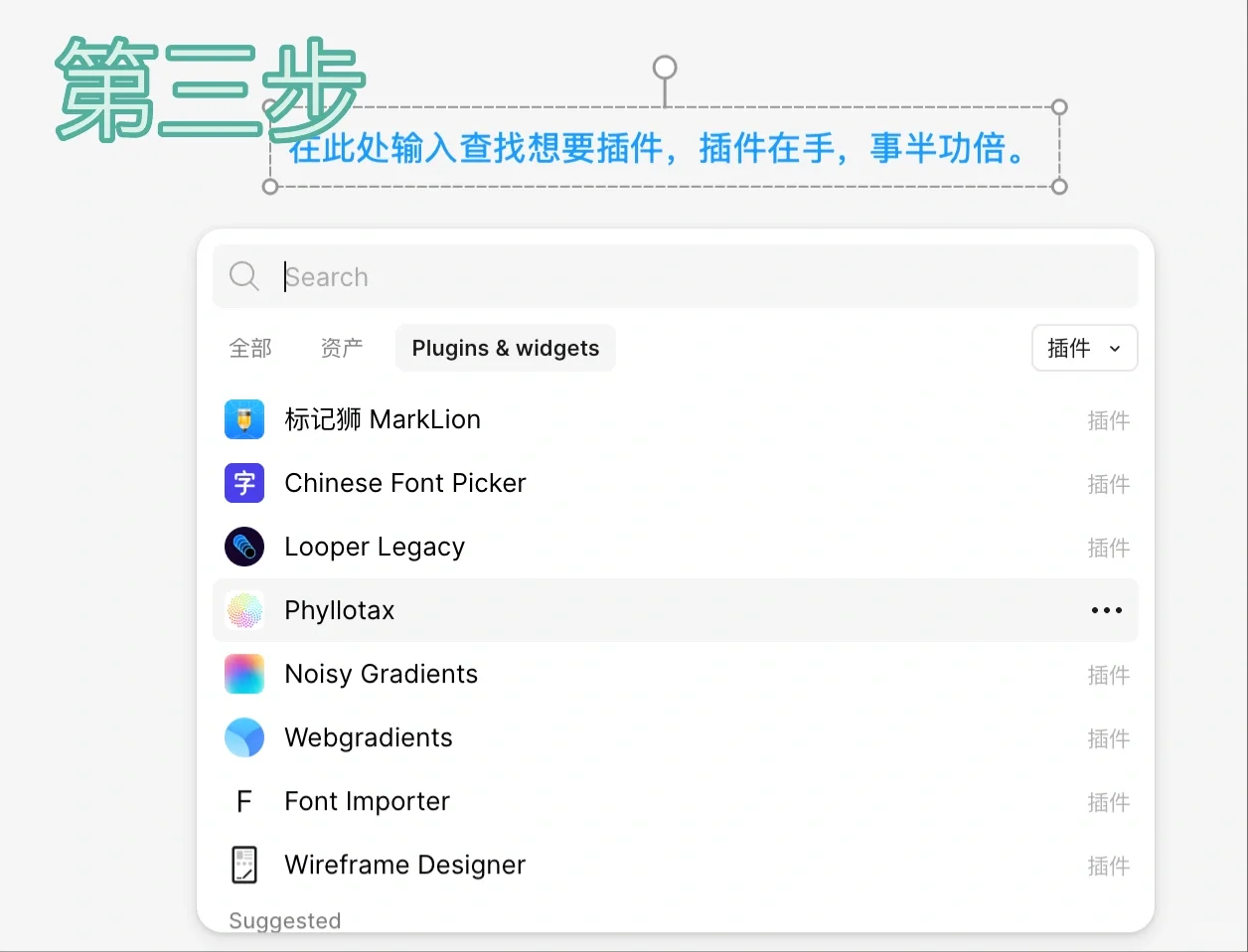Click the 插件 label on Wireframe Designer row
Viewport: 1248px width, 952px height.
(x=1109, y=866)
